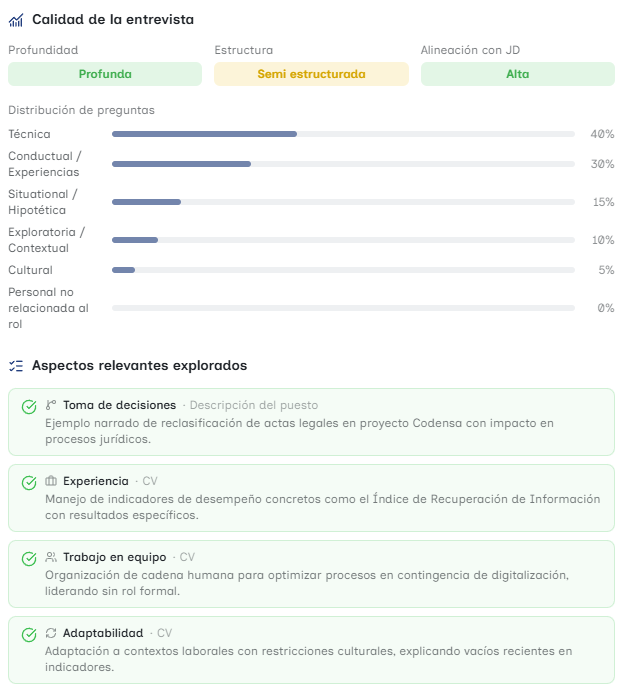Click the refresh arrows icon next to Adaptabilidad
The width and height of the screenshot is (631, 694).
[x=51, y=633]
